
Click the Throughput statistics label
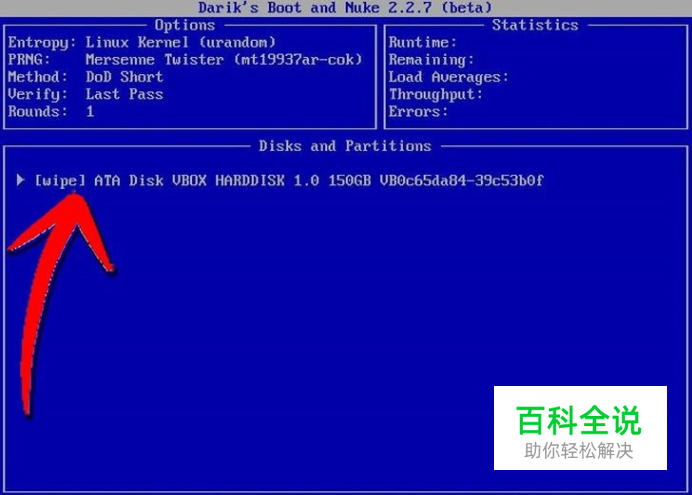pos(436,94)
